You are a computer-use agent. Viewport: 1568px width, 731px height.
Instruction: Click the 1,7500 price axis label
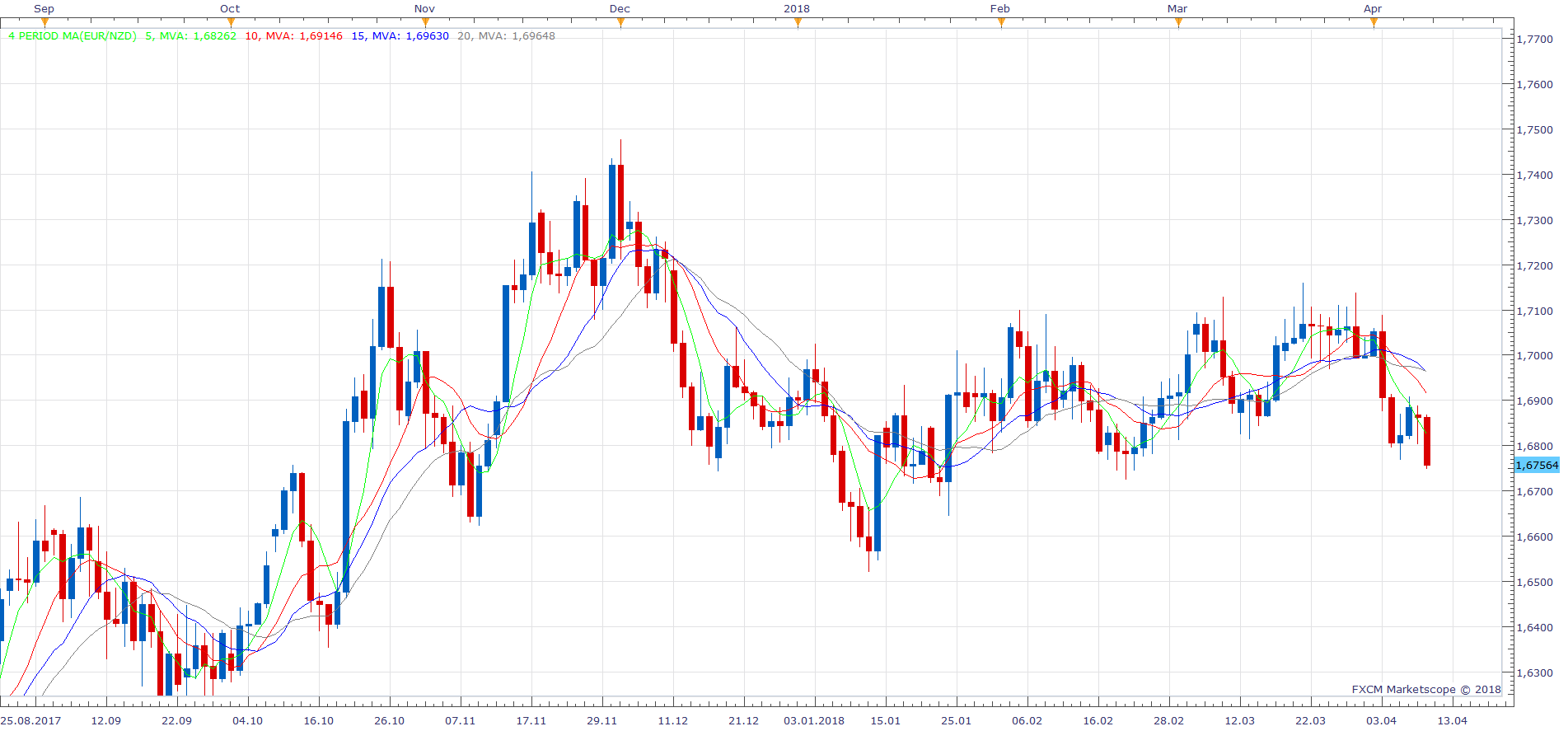[x=1534, y=129]
